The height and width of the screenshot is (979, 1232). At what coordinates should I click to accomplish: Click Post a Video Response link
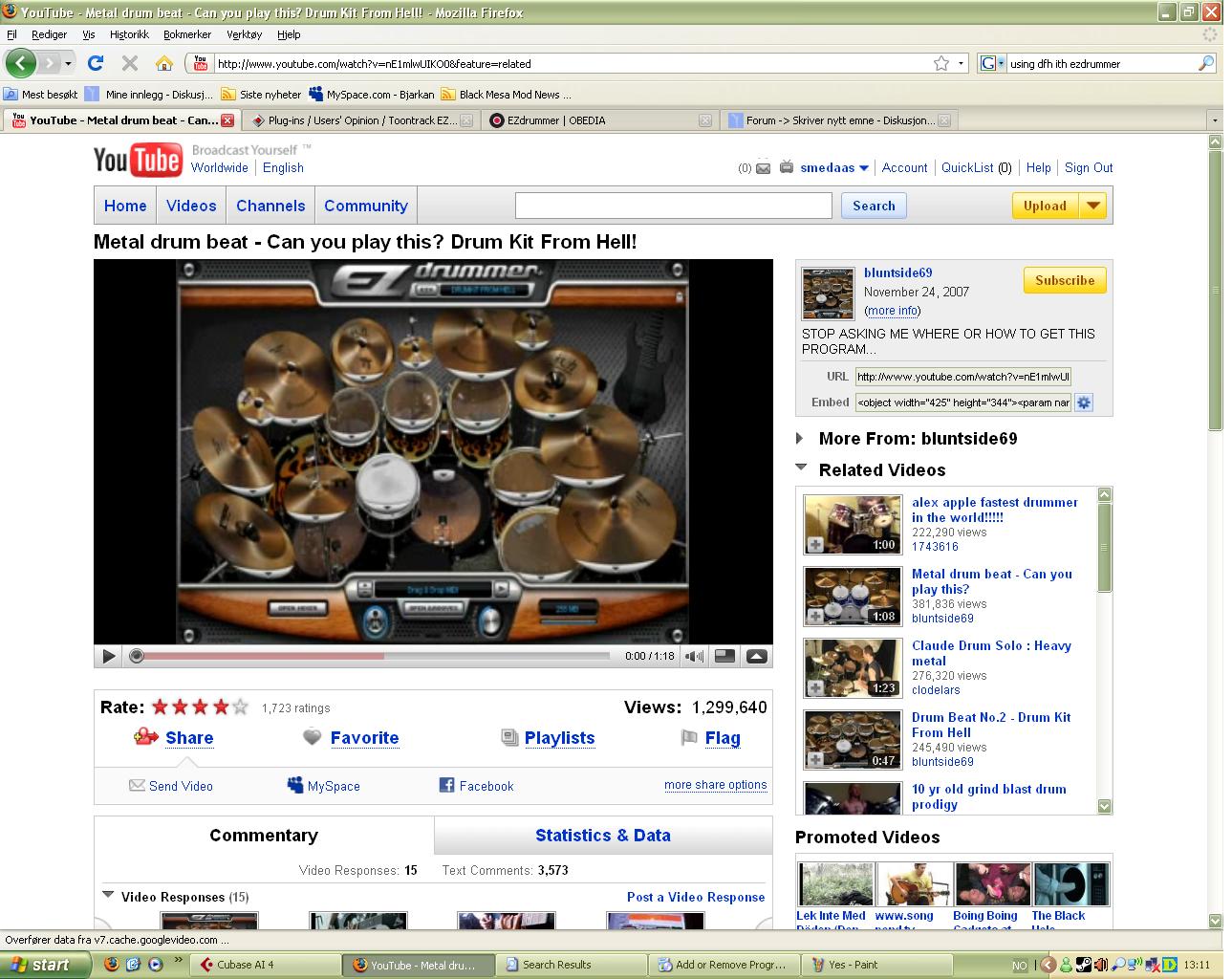[x=696, y=897]
